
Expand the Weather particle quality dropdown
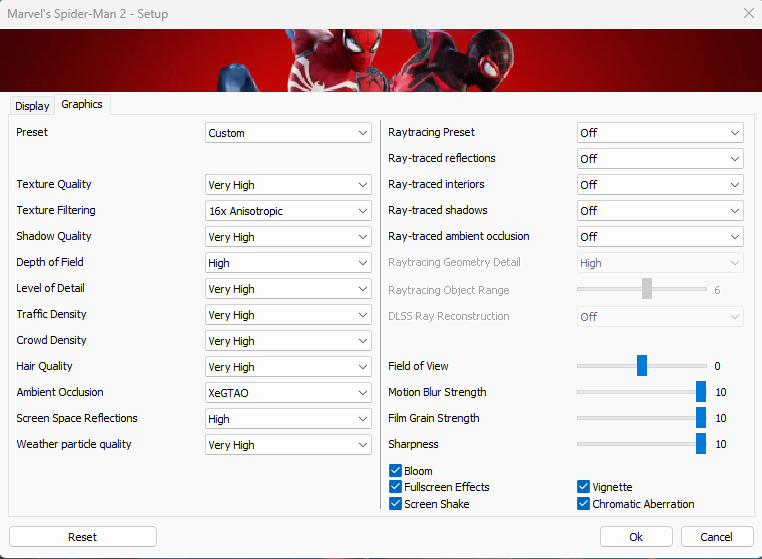click(288, 445)
